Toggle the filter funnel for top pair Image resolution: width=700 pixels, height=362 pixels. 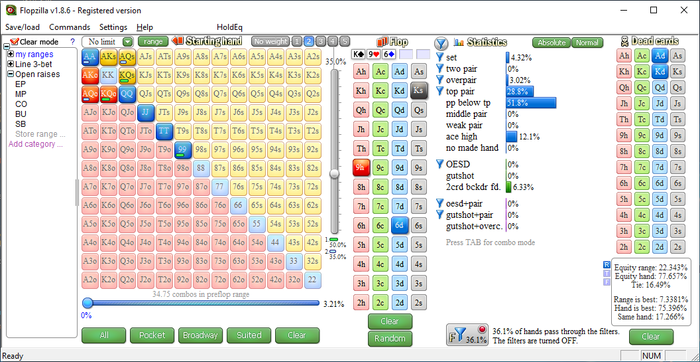pos(440,92)
